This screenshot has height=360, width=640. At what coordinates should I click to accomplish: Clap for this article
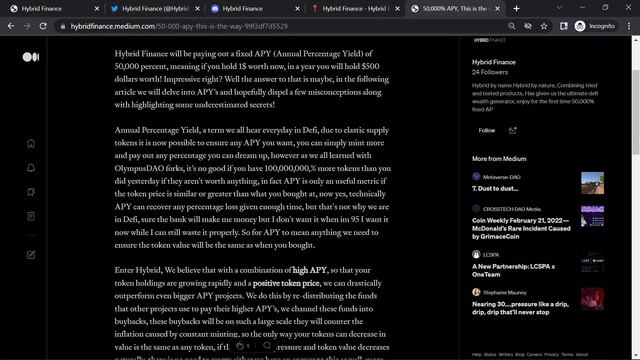240,346
